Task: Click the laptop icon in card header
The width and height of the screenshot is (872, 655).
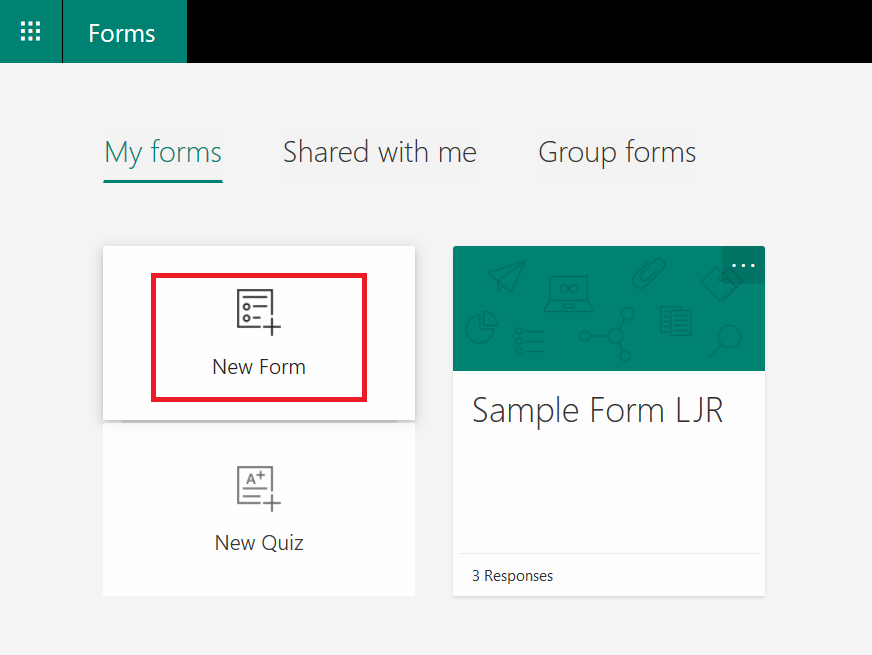Action: pos(568,292)
